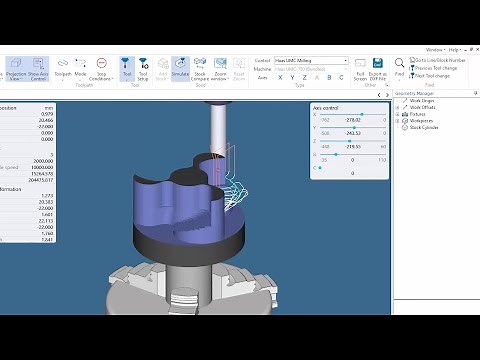Toggle the B axis type button
The image size is (480, 360).
[329, 78]
